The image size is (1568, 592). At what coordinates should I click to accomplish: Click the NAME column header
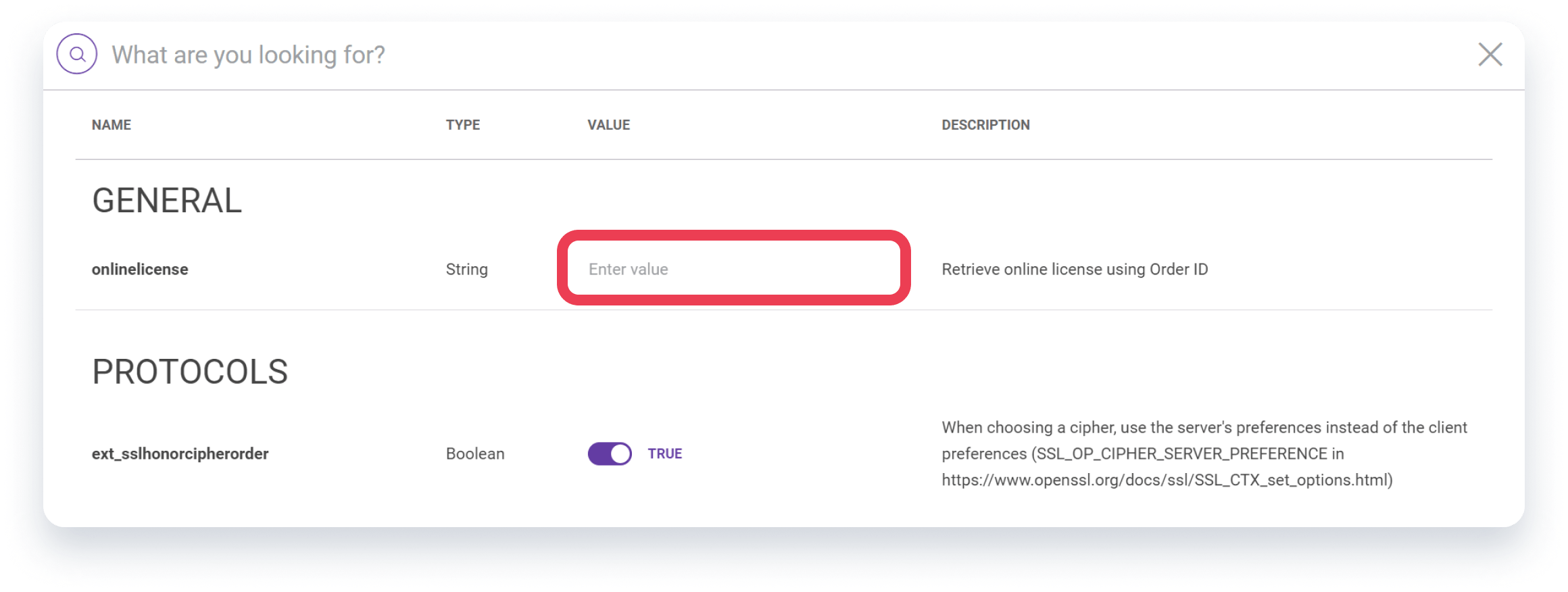tap(112, 125)
